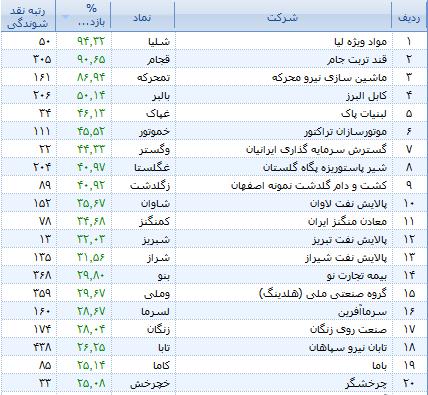Select company چرخشگر
The image size is (428, 395).
point(366,384)
